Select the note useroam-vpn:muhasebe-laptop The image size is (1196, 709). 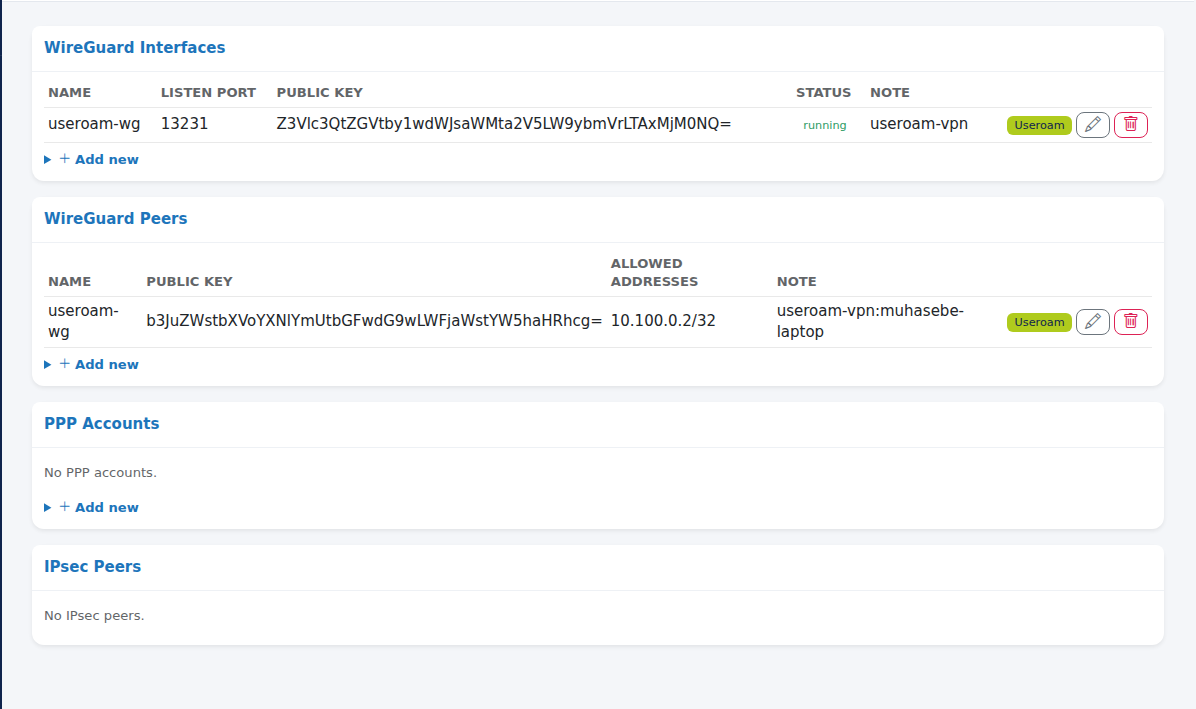(x=870, y=321)
